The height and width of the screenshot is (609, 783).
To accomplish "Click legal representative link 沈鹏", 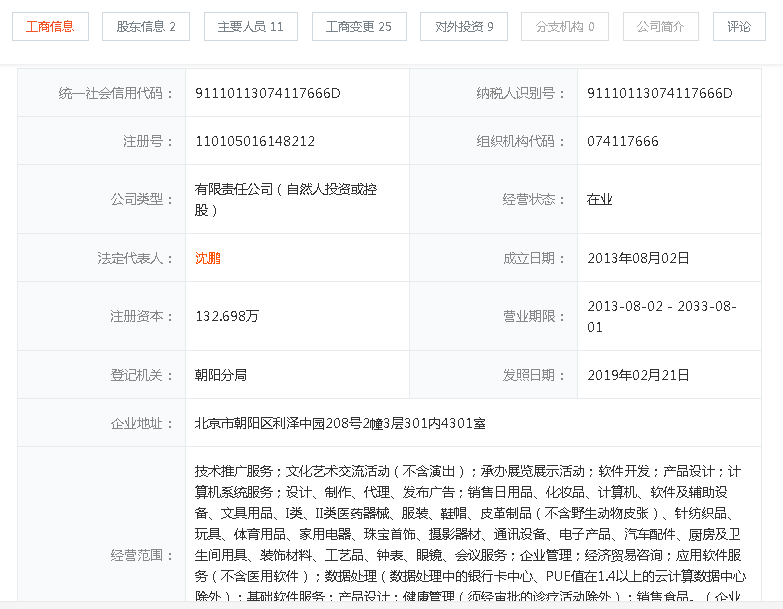I will pos(208,258).
